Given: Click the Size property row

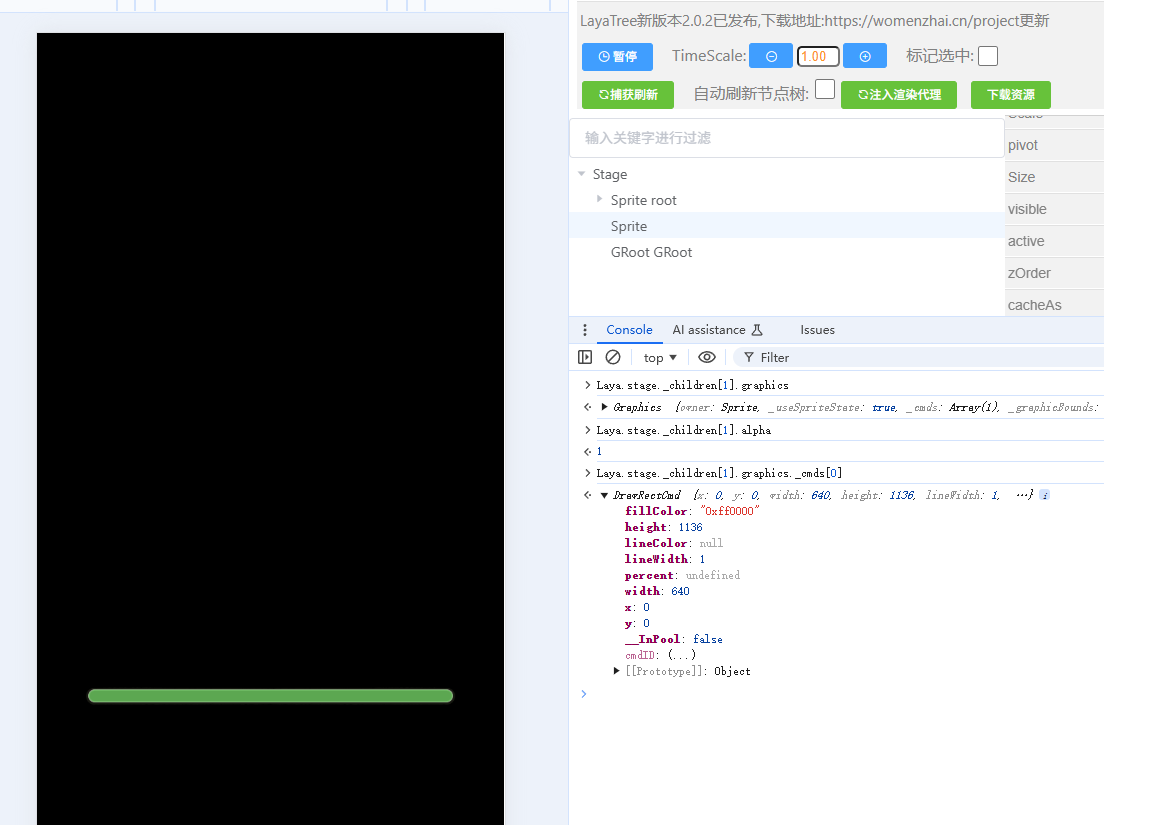Looking at the screenshot, I should [1054, 177].
